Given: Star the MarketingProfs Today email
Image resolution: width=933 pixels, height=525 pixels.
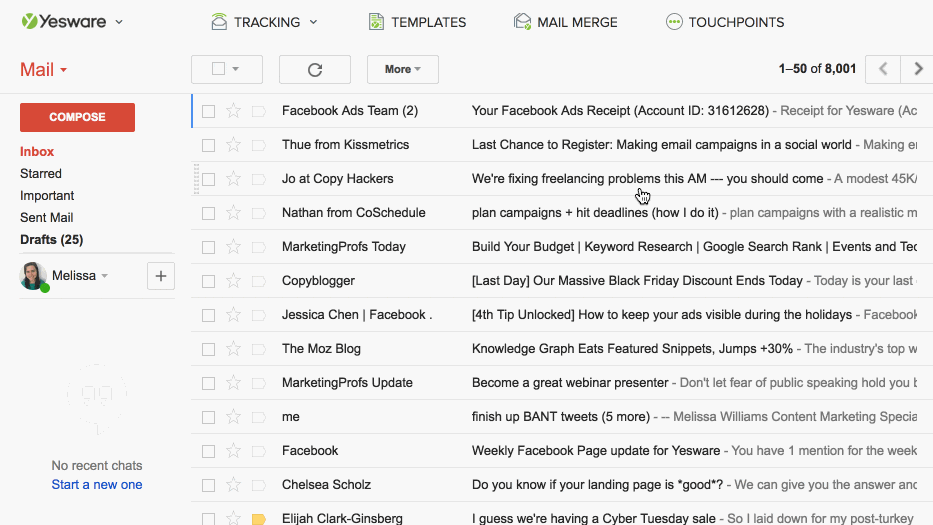Looking at the screenshot, I should [x=233, y=246].
